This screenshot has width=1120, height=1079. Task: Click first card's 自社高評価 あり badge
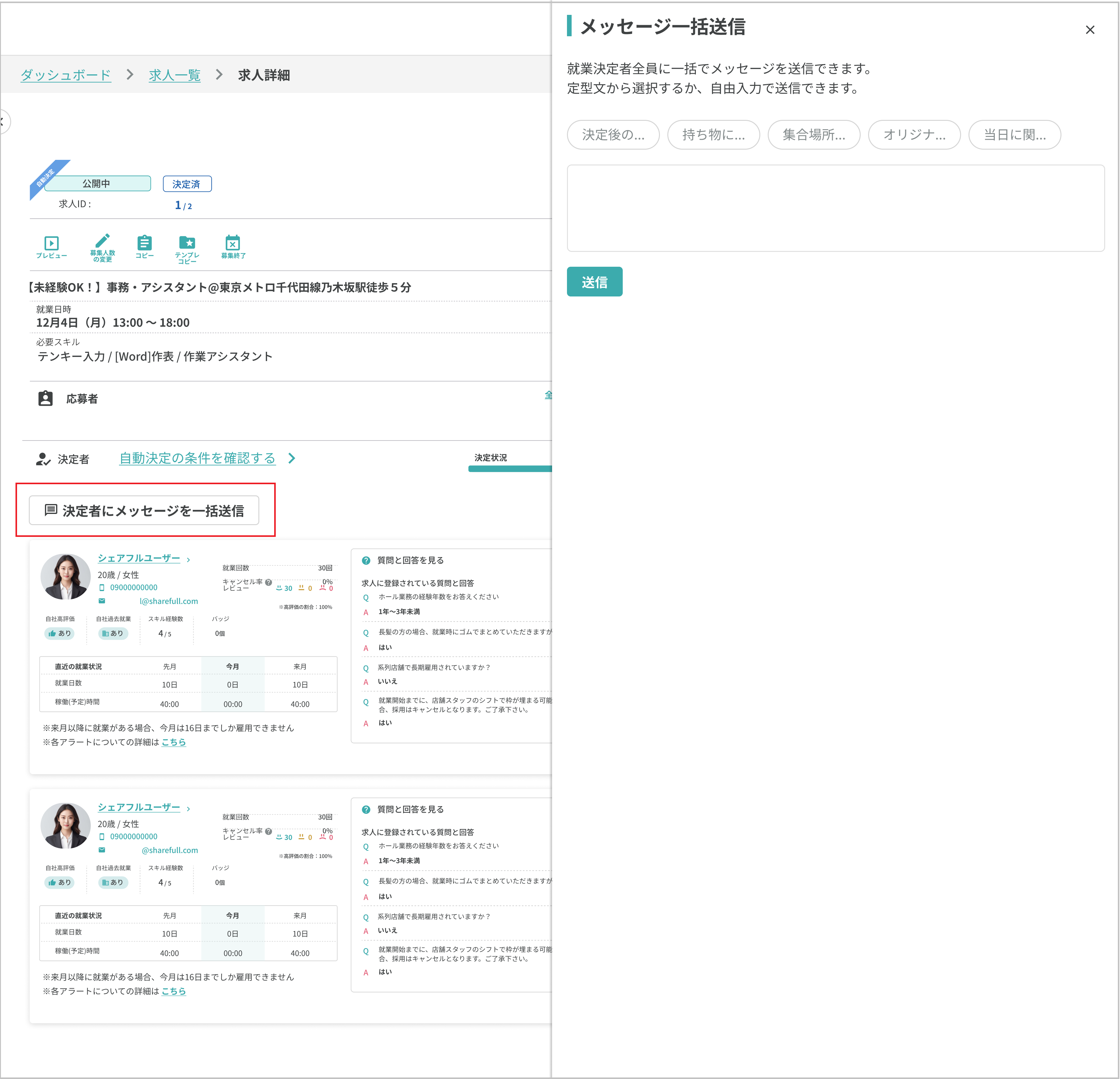[x=59, y=633]
